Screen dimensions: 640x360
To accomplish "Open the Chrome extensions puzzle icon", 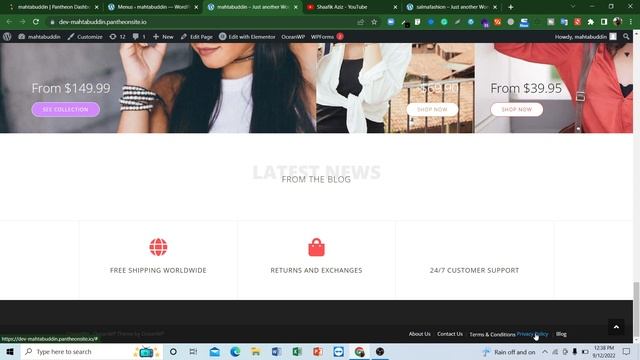I will tap(591, 22).
